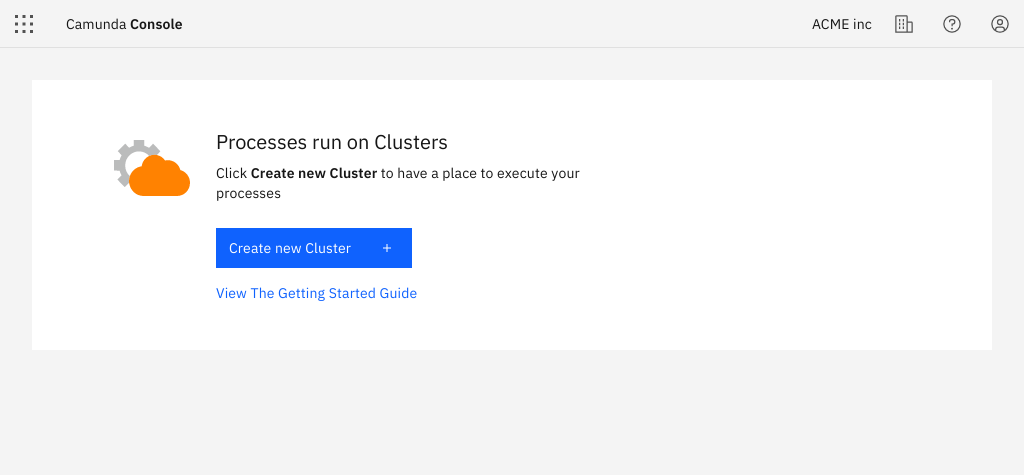Click empty space in the top header bar

[x=500, y=24]
